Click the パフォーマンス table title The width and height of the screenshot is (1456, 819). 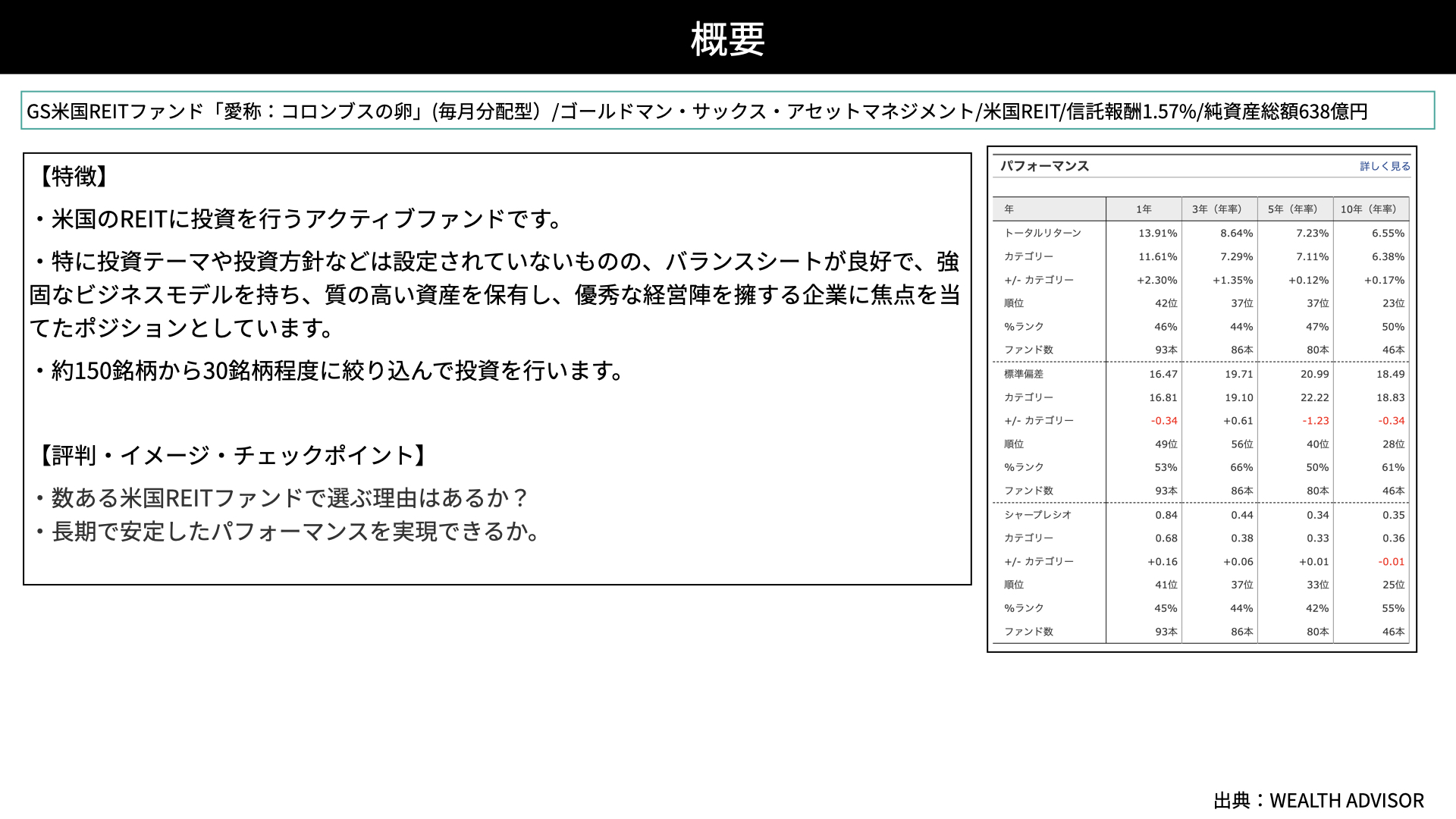(1044, 166)
